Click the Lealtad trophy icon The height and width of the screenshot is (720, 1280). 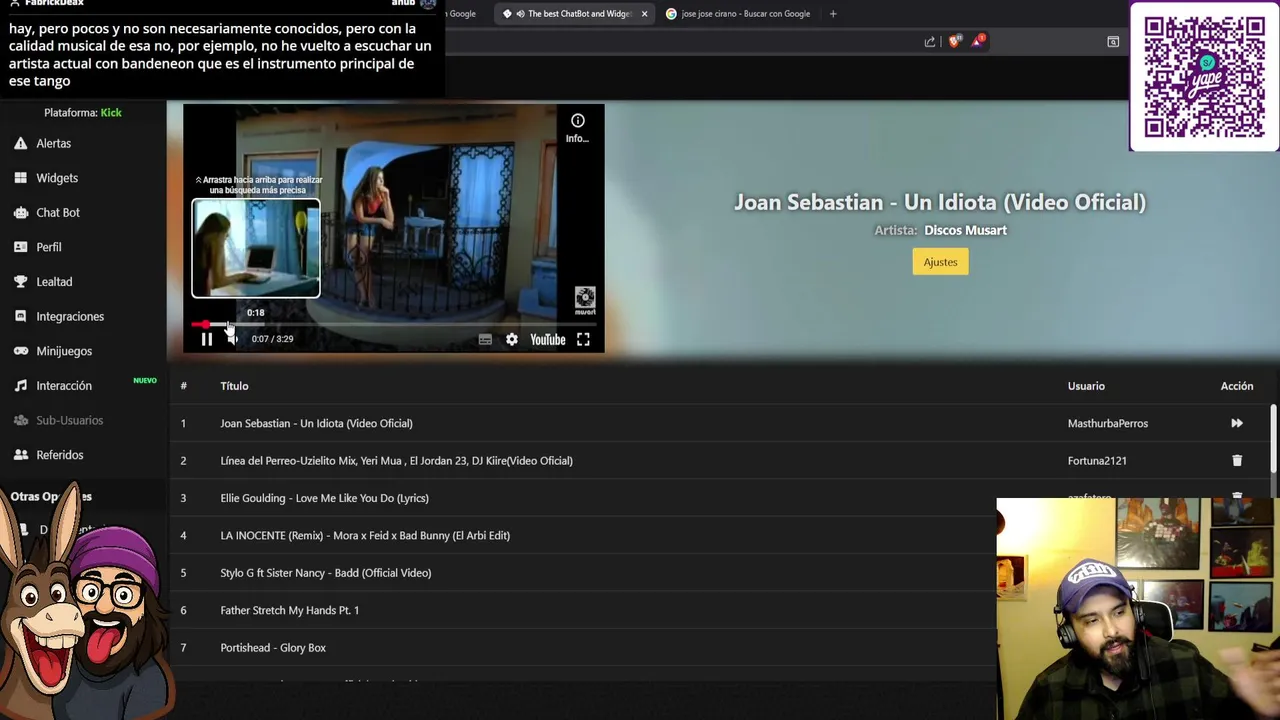[x=20, y=282]
